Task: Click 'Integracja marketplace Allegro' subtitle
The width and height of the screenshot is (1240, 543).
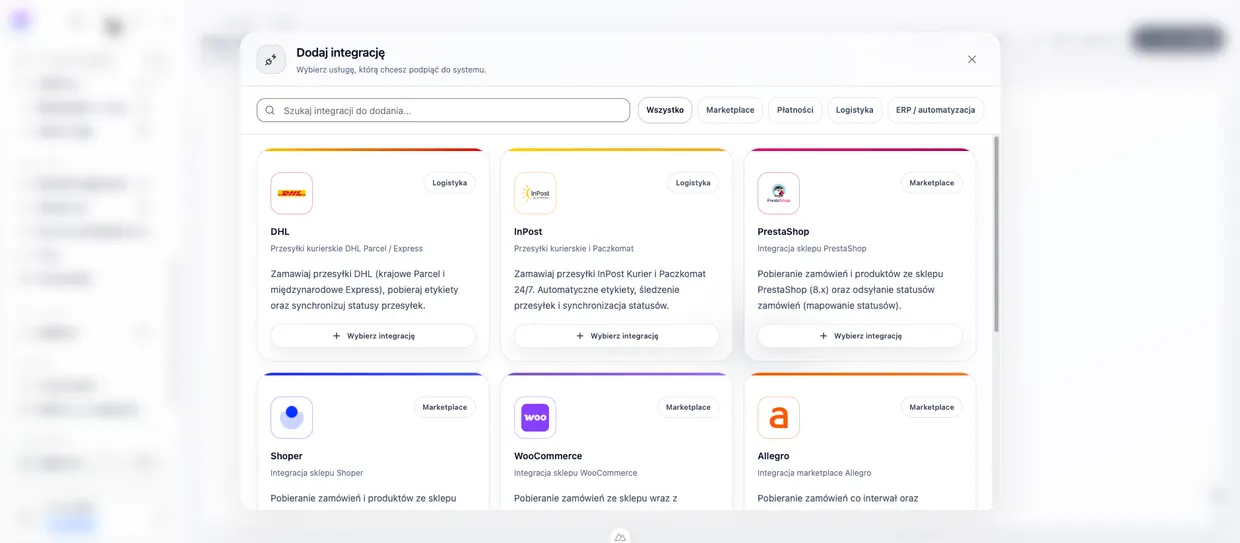Action: tap(815, 473)
